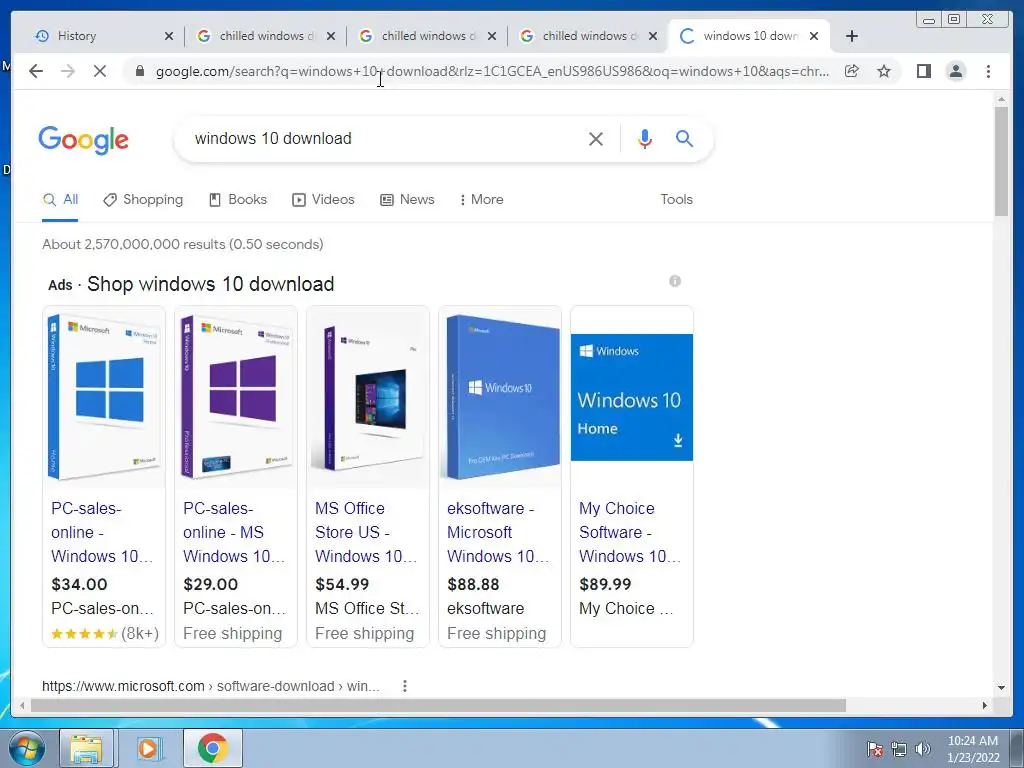This screenshot has height=768, width=1024.
Task: Click the blue magnifier search button
Action: (x=684, y=138)
